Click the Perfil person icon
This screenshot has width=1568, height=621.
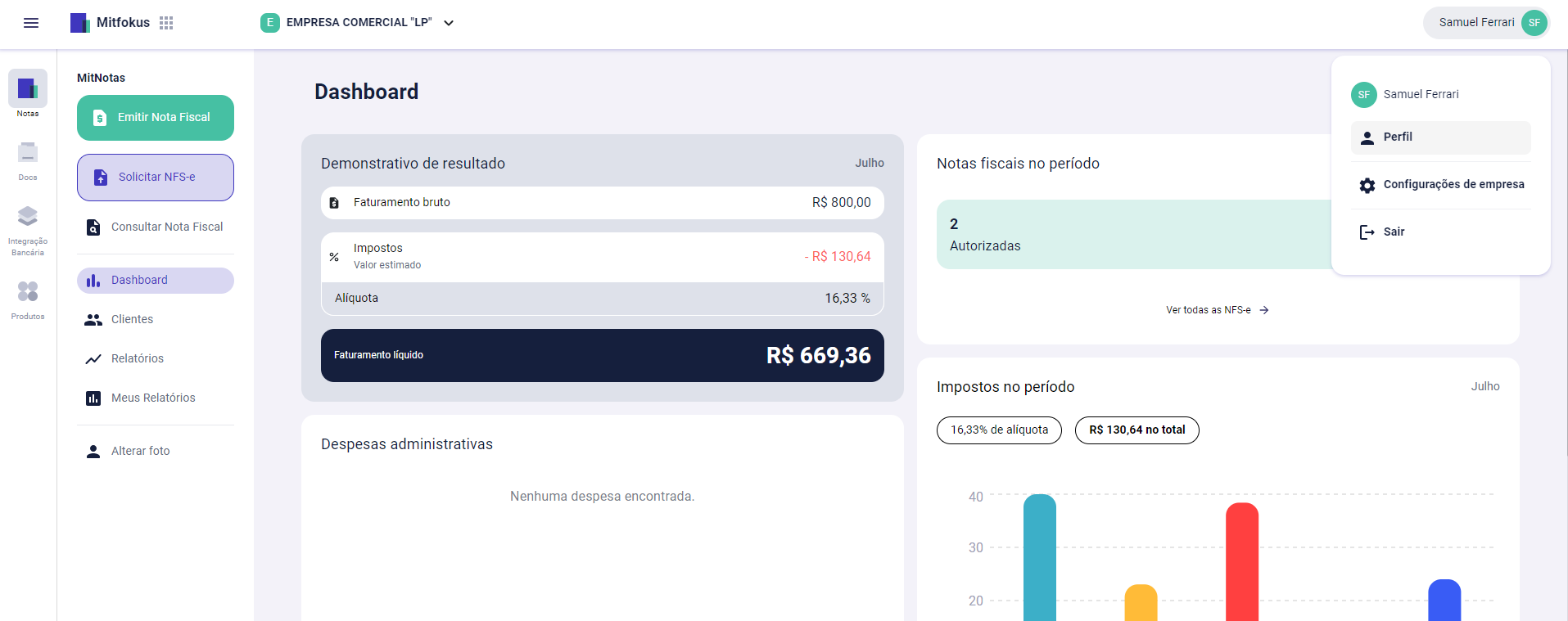coord(1367,138)
